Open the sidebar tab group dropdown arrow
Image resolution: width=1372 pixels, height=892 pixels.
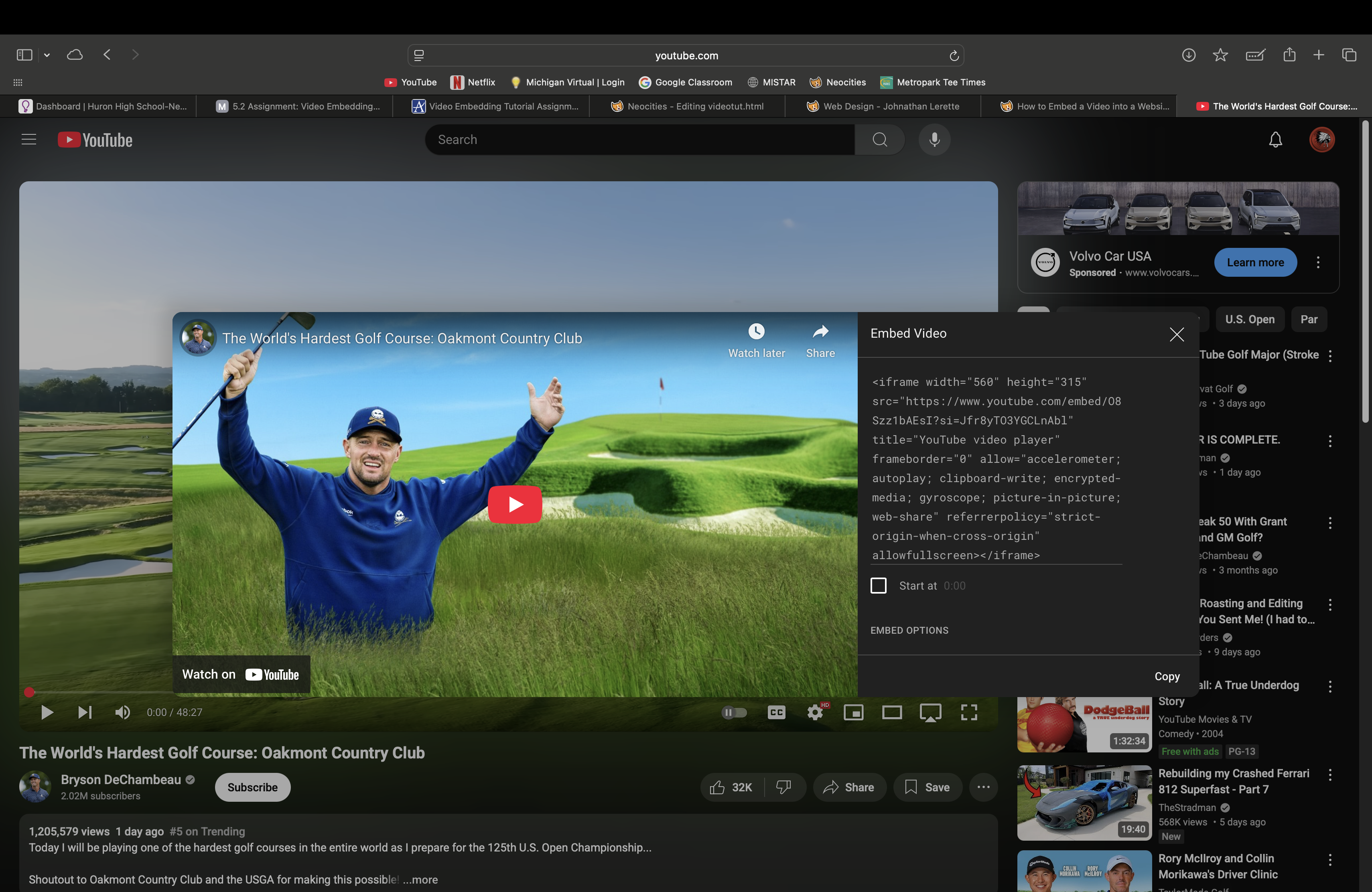47,55
